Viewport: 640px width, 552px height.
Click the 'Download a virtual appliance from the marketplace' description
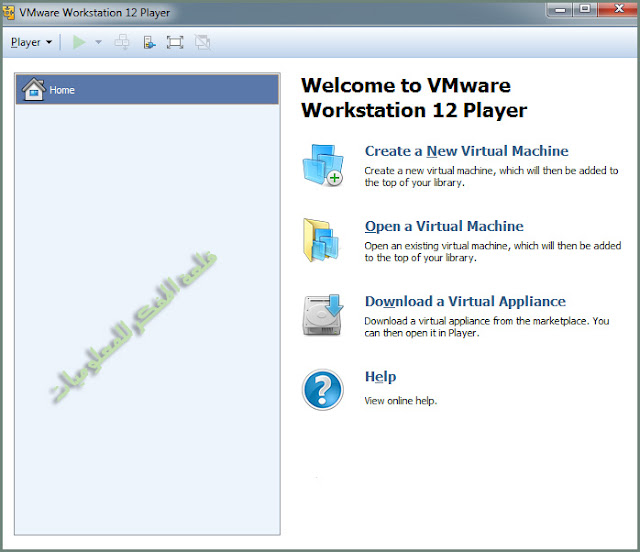(x=487, y=327)
